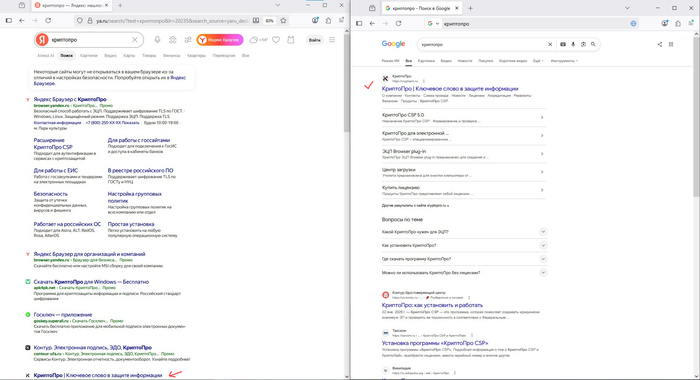Click the Yandex search input field
The height and width of the screenshot is (380, 700).
point(89,40)
